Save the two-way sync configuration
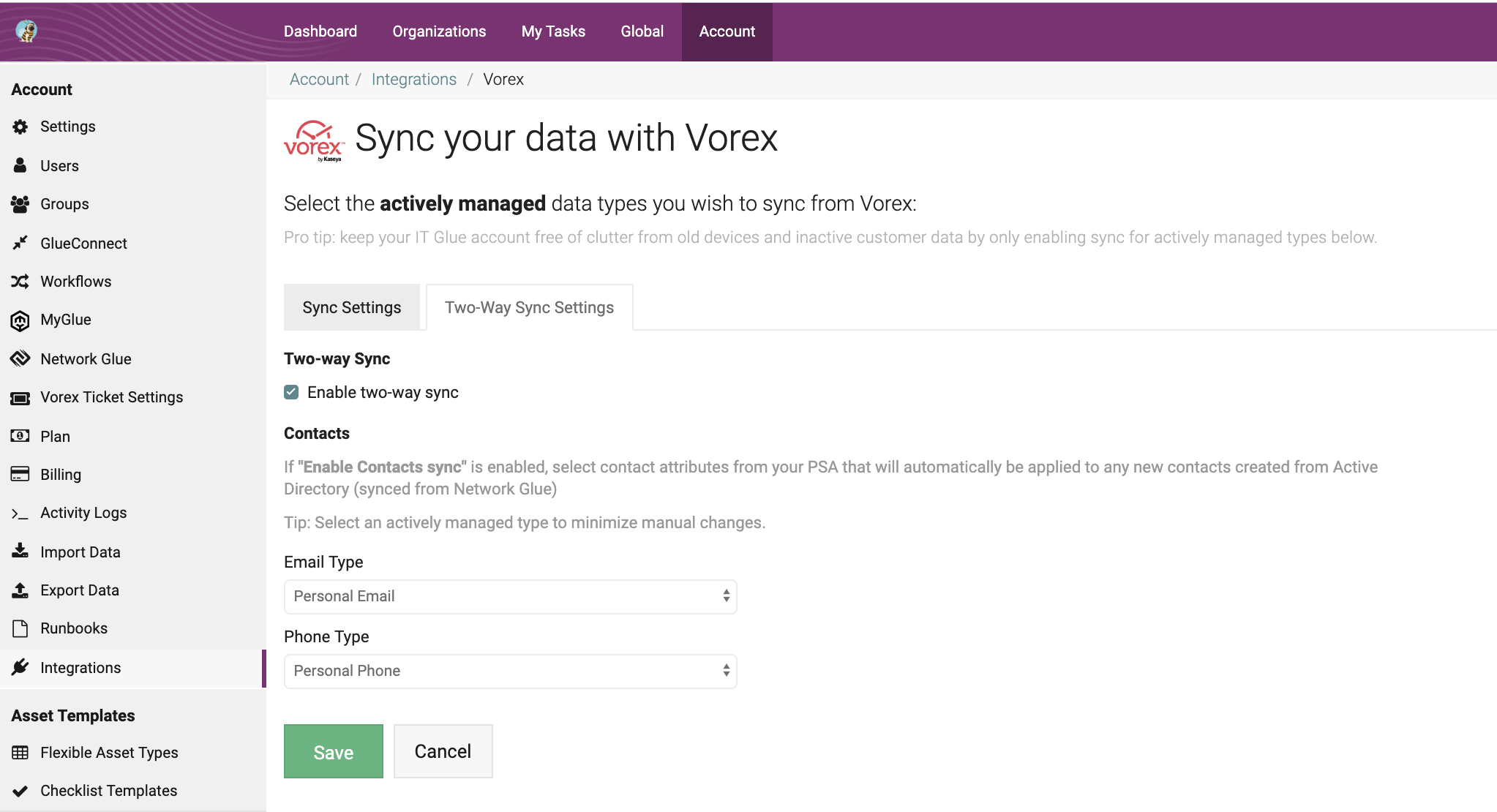Viewport: 1497px width, 812px height. [333, 750]
